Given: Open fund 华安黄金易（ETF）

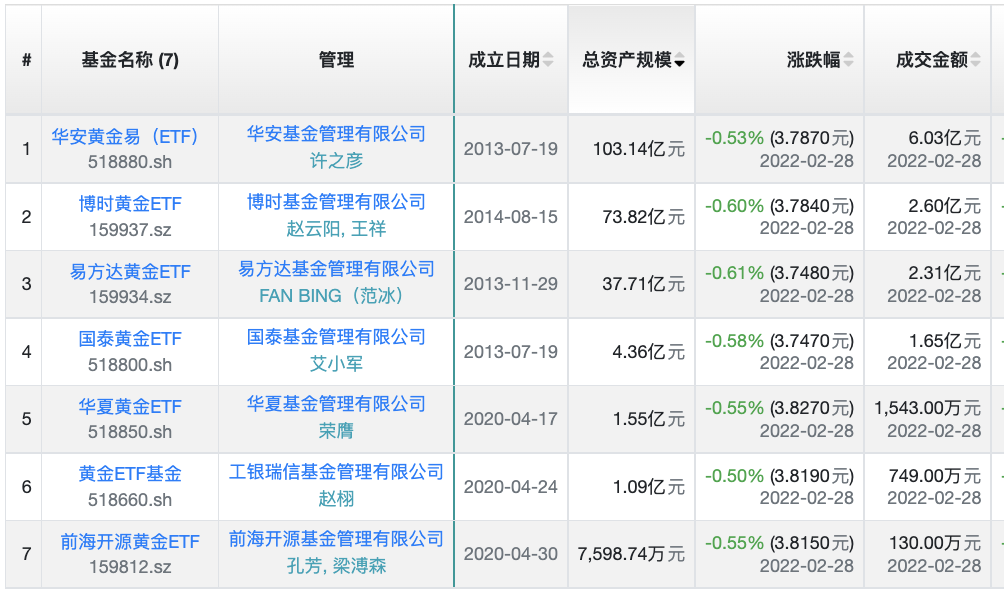Looking at the screenshot, I should [125, 136].
